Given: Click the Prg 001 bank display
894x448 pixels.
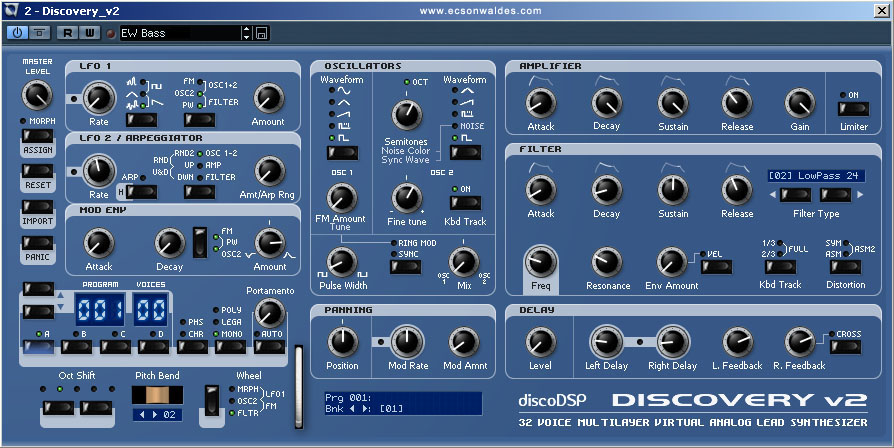Looking at the screenshot, I should pos(403,403).
